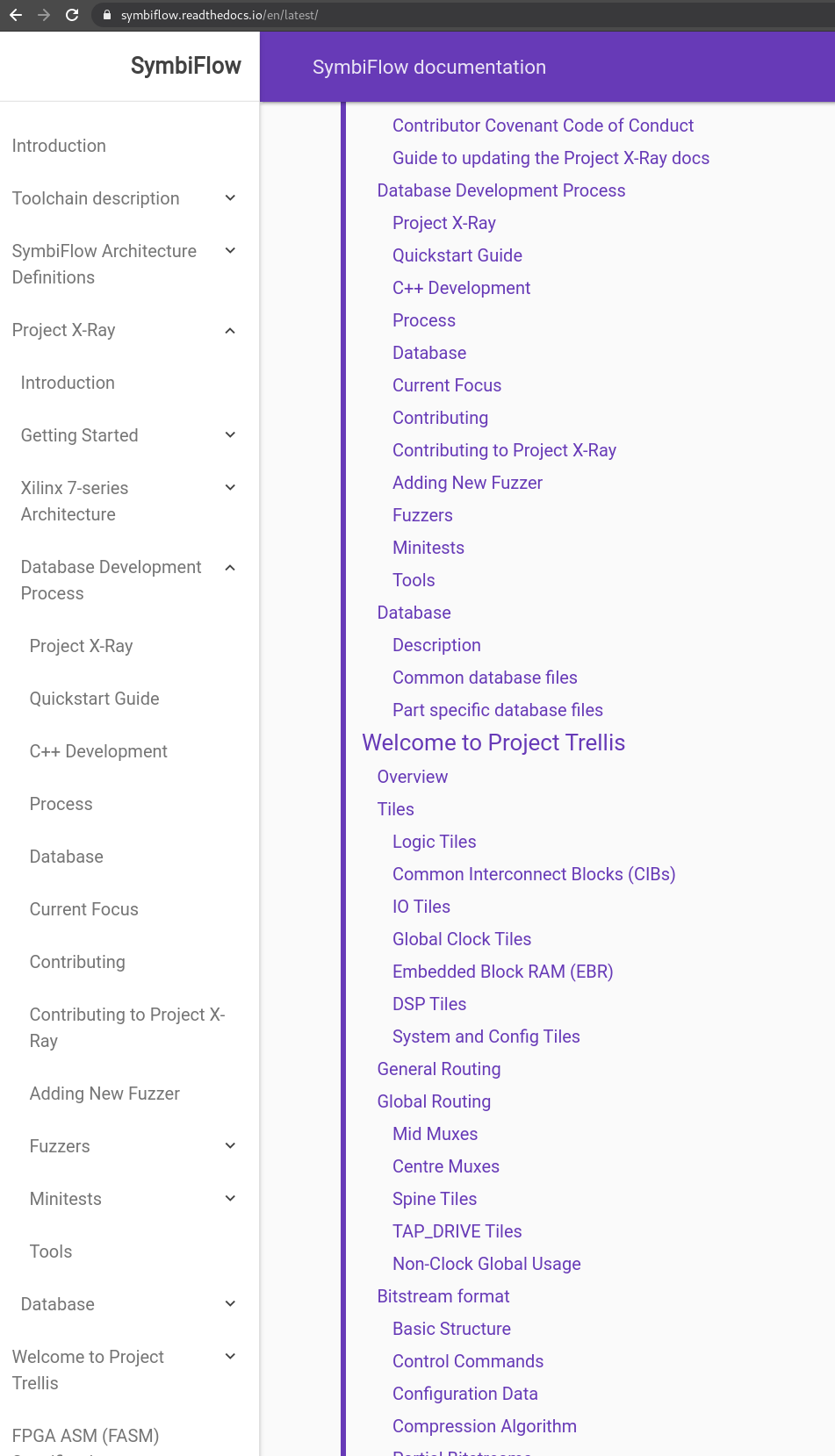Open the TAP_DRIVE Tiles page
Screen dimensions: 835x1456
pos(457,1231)
